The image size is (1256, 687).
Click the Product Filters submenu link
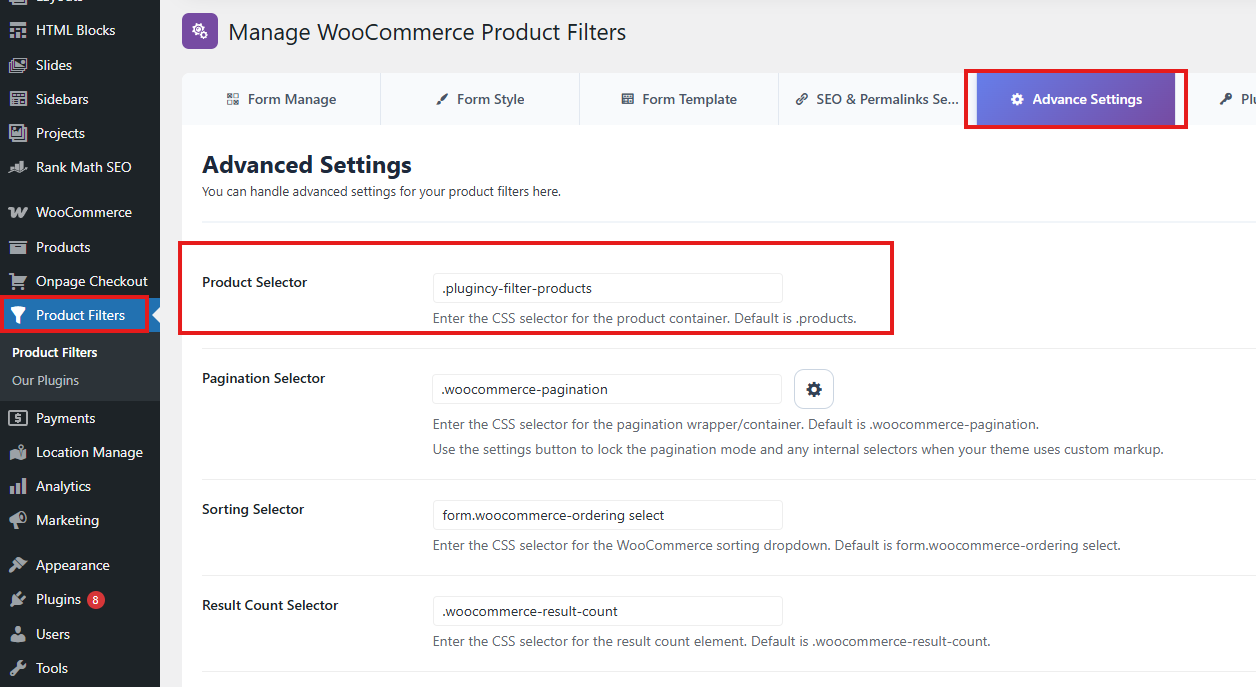pos(55,352)
